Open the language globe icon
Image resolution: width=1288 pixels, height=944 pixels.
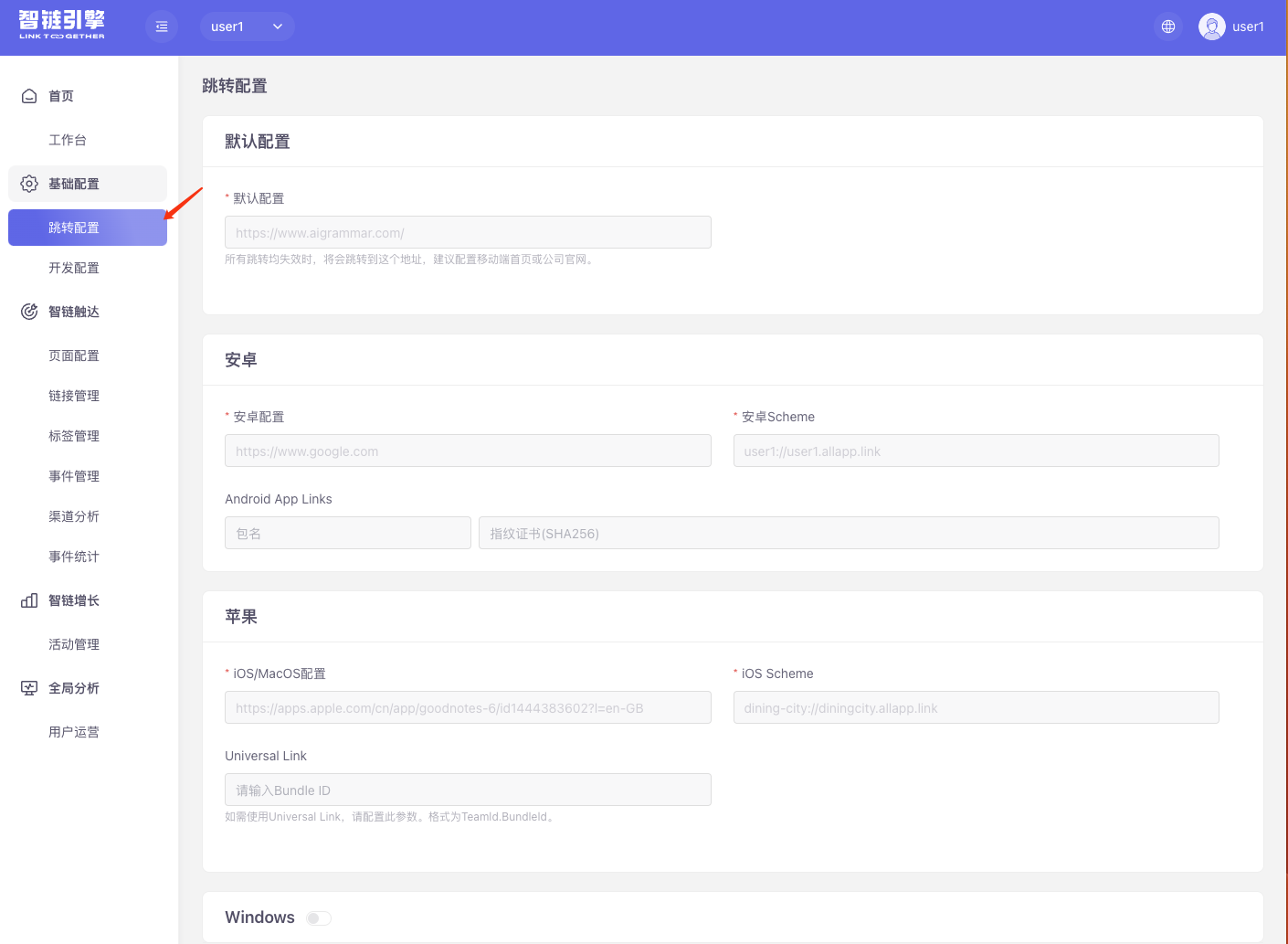coord(1167,27)
